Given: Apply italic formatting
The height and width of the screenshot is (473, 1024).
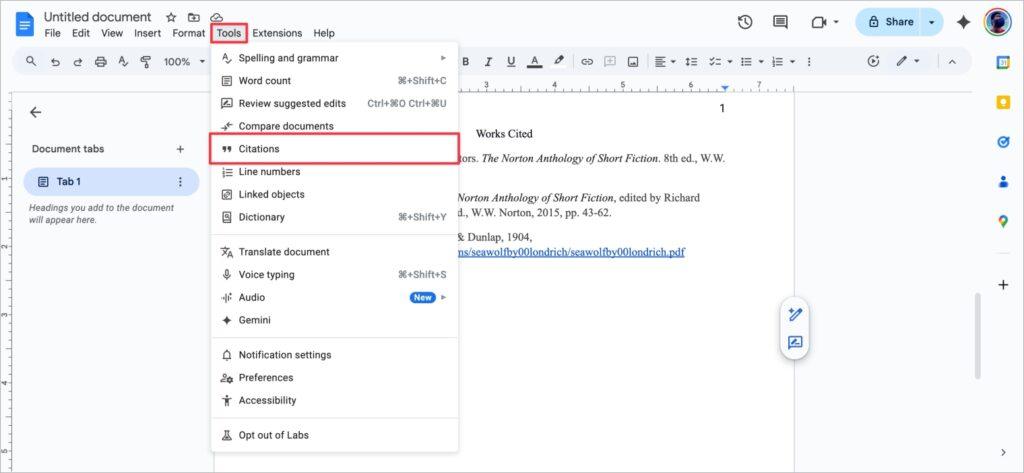Looking at the screenshot, I should pos(488,61).
